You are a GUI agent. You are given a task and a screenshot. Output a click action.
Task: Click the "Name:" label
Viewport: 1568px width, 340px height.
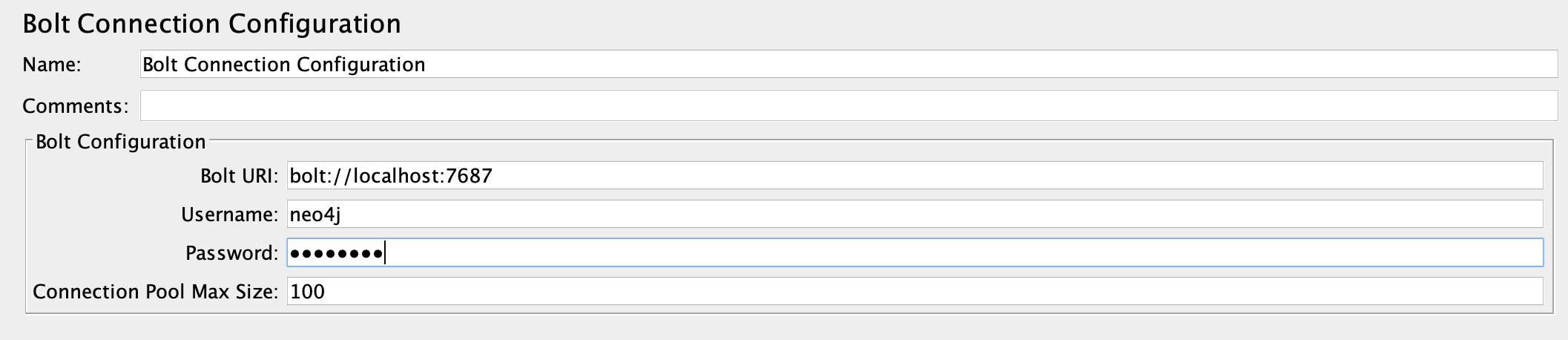click(x=52, y=65)
